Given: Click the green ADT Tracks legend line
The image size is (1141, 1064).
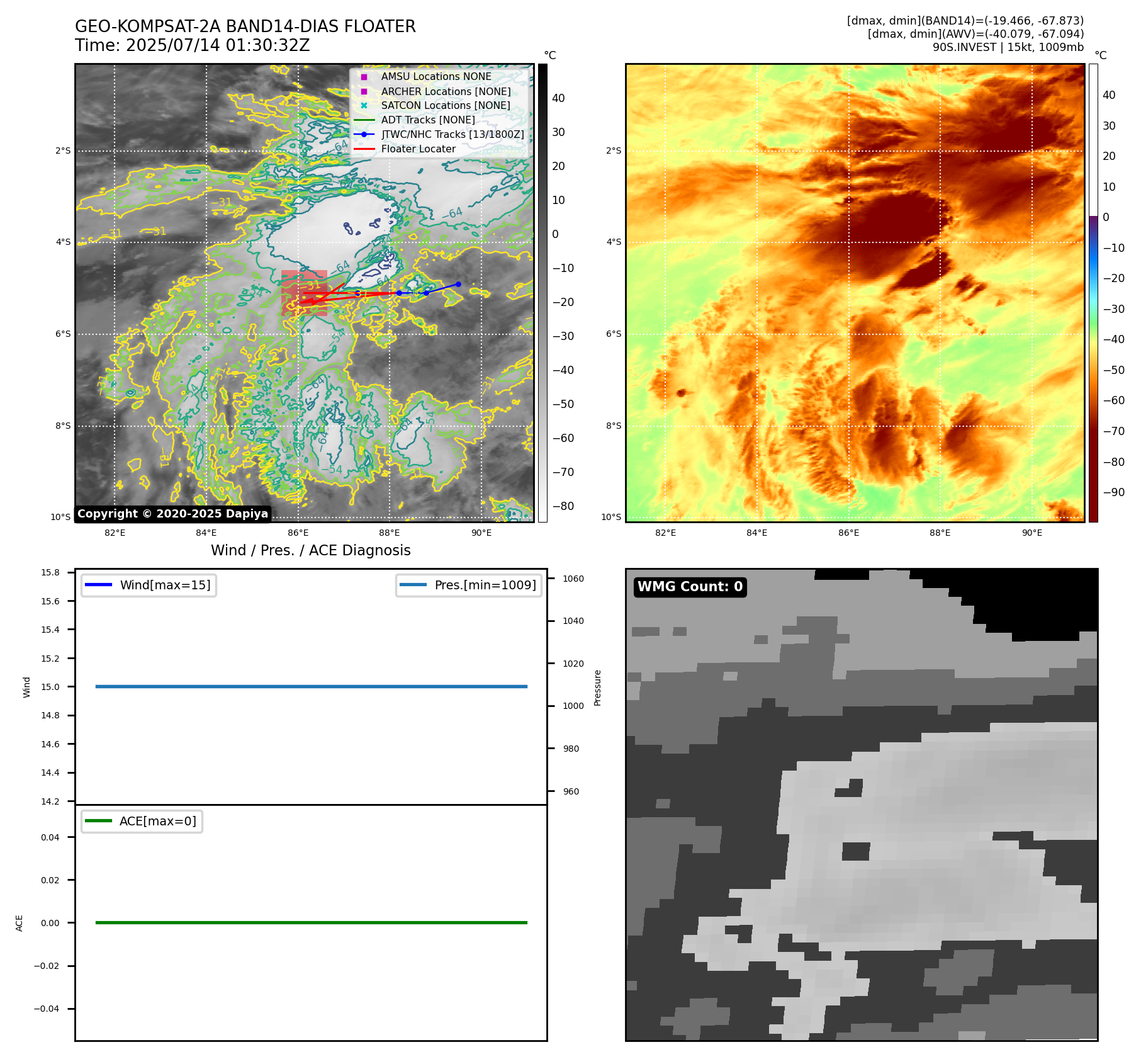Looking at the screenshot, I should pyautogui.click(x=364, y=120).
